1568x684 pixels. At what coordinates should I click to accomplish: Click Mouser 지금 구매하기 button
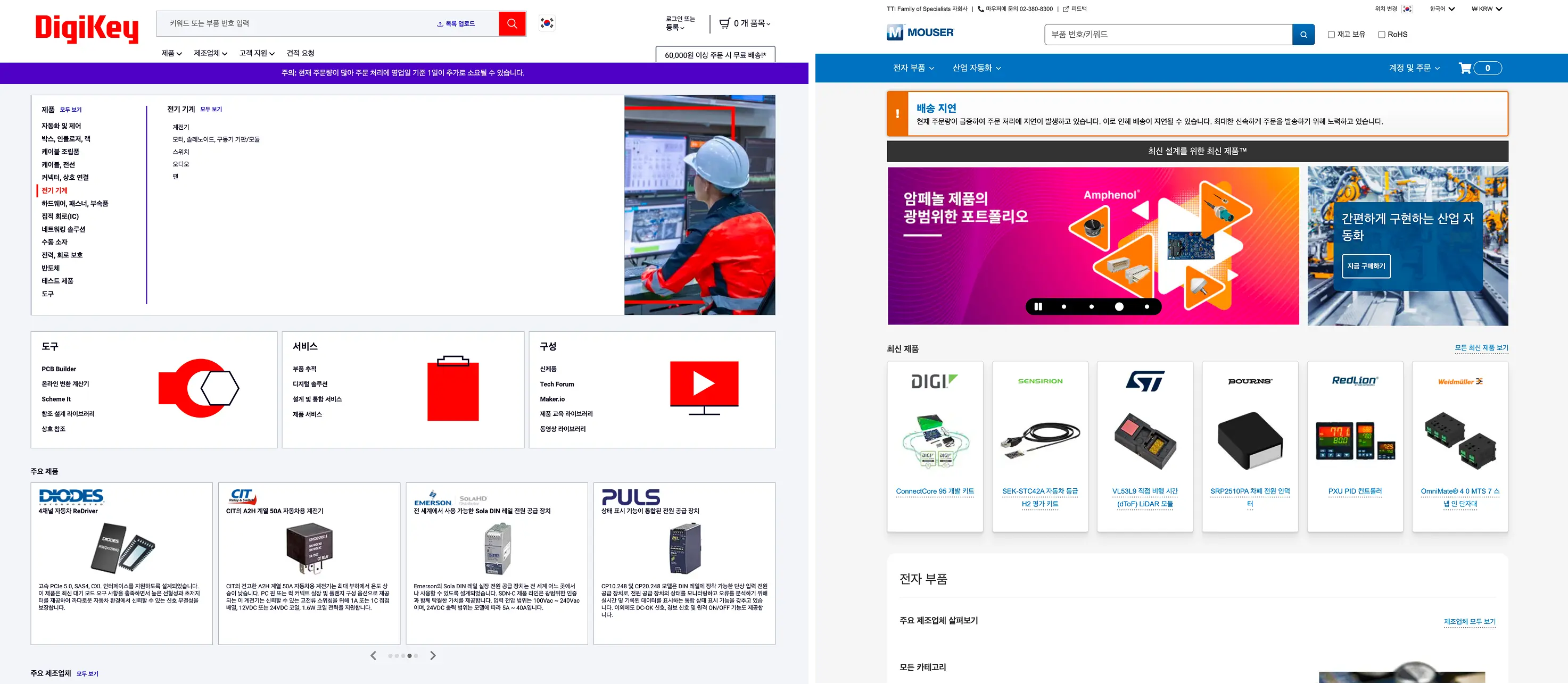[x=1366, y=266]
